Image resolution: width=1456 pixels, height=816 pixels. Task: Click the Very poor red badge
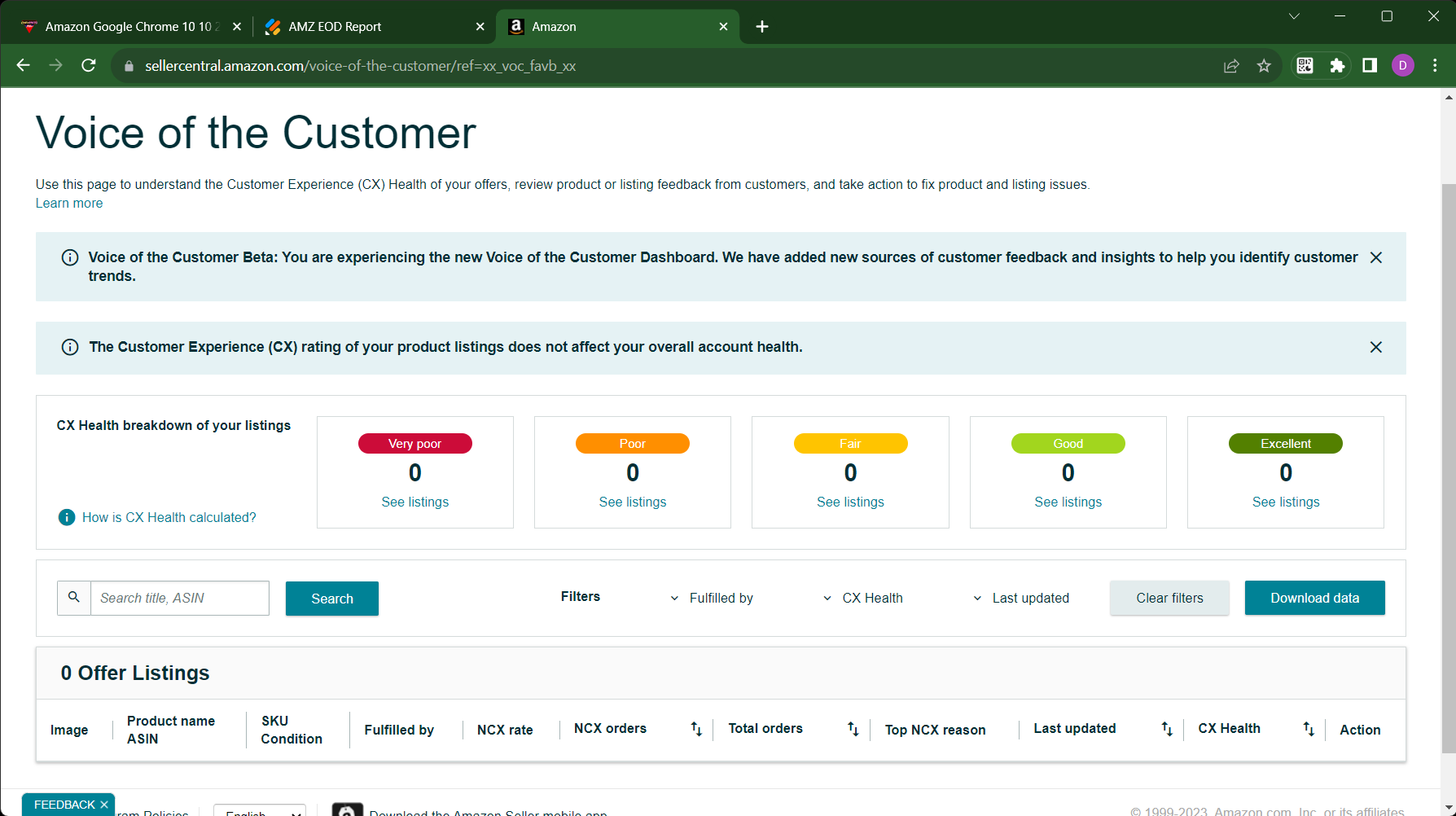(415, 444)
